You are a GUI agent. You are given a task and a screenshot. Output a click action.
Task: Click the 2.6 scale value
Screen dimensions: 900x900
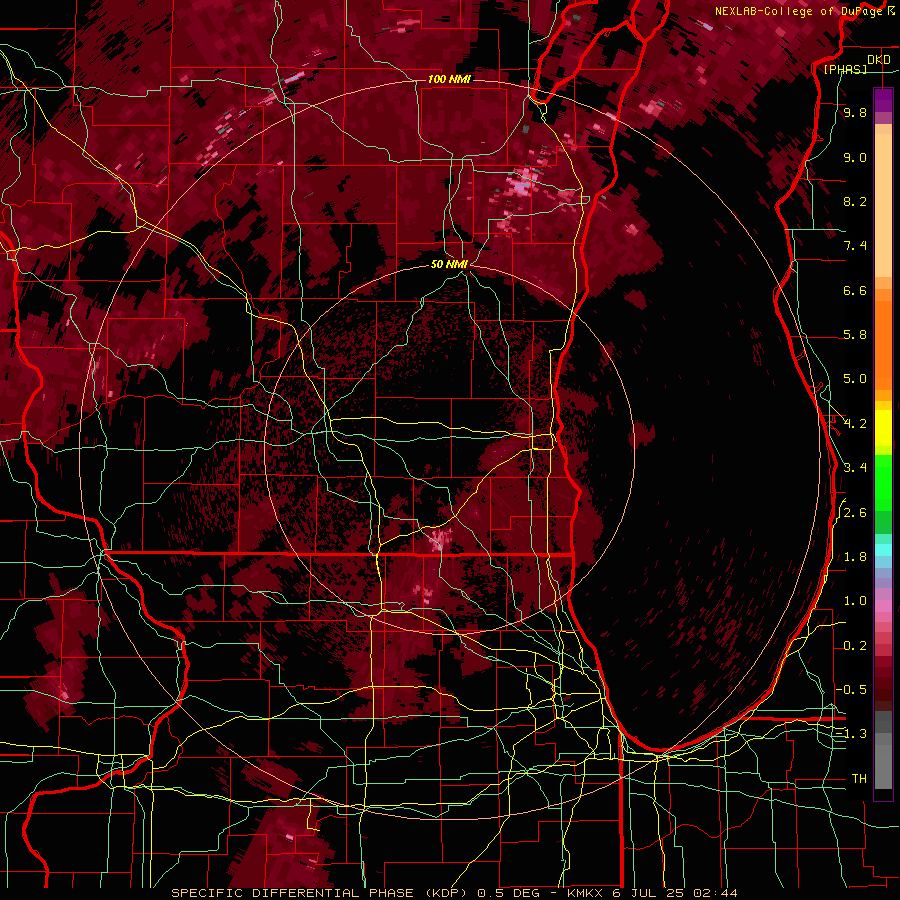[855, 513]
